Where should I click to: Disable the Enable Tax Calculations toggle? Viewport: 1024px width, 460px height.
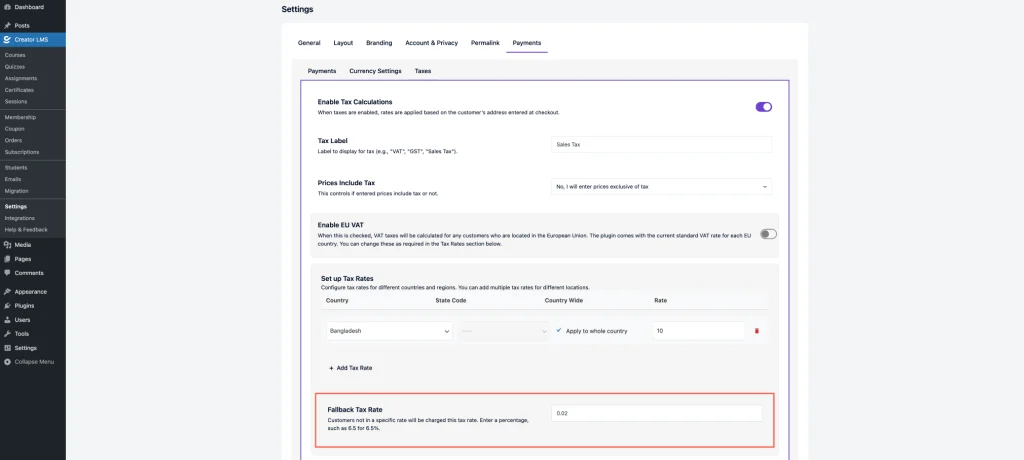click(763, 107)
